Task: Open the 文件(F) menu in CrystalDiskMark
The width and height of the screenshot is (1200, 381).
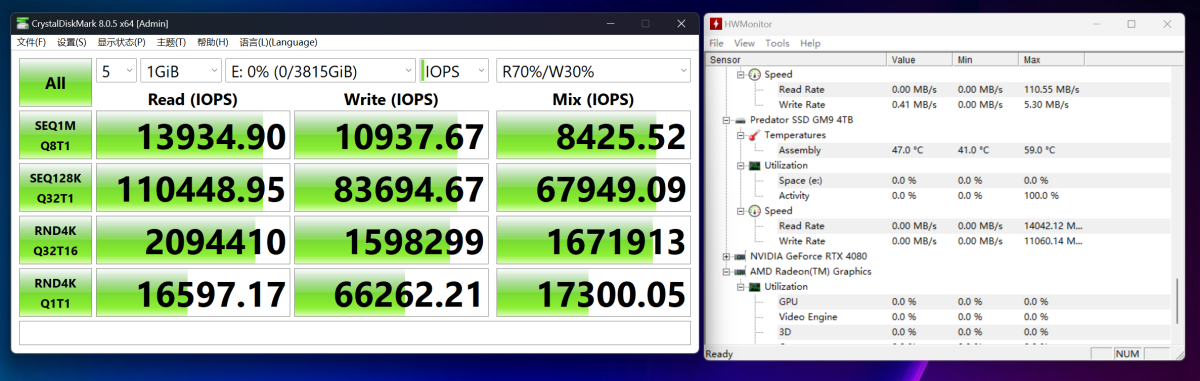Action: point(31,42)
